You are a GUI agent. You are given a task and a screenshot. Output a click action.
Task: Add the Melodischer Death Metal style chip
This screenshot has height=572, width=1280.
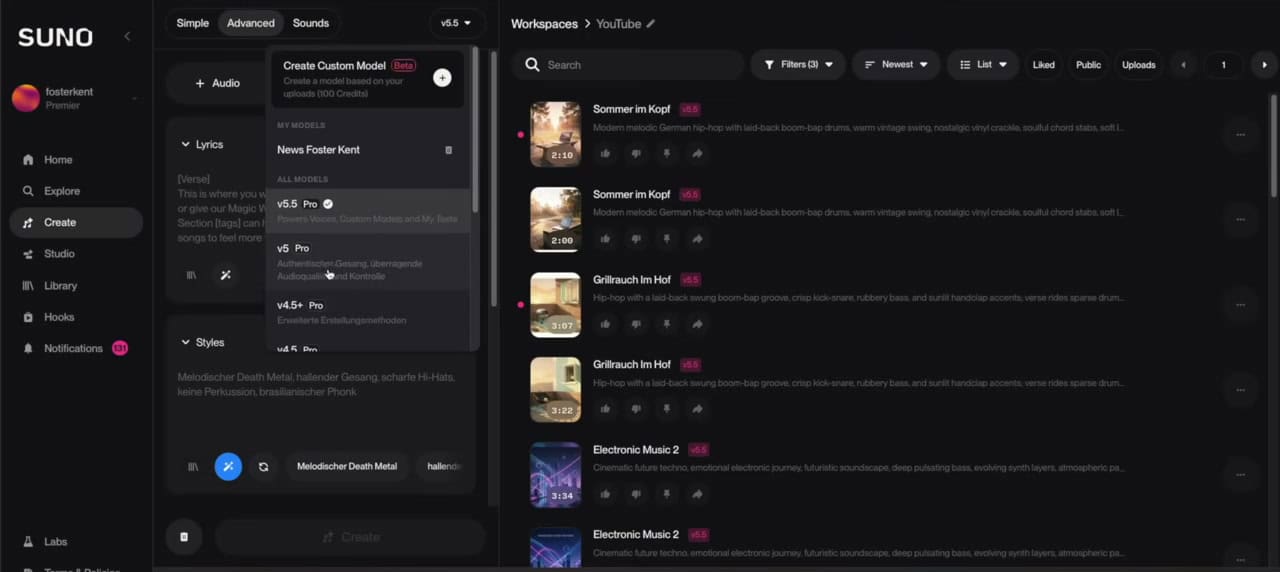click(347, 466)
